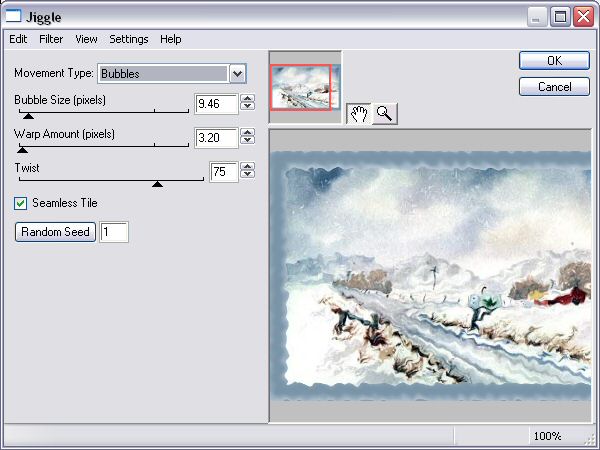Increase Twist value with up arrow
The width and height of the screenshot is (600, 450).
[248, 166]
